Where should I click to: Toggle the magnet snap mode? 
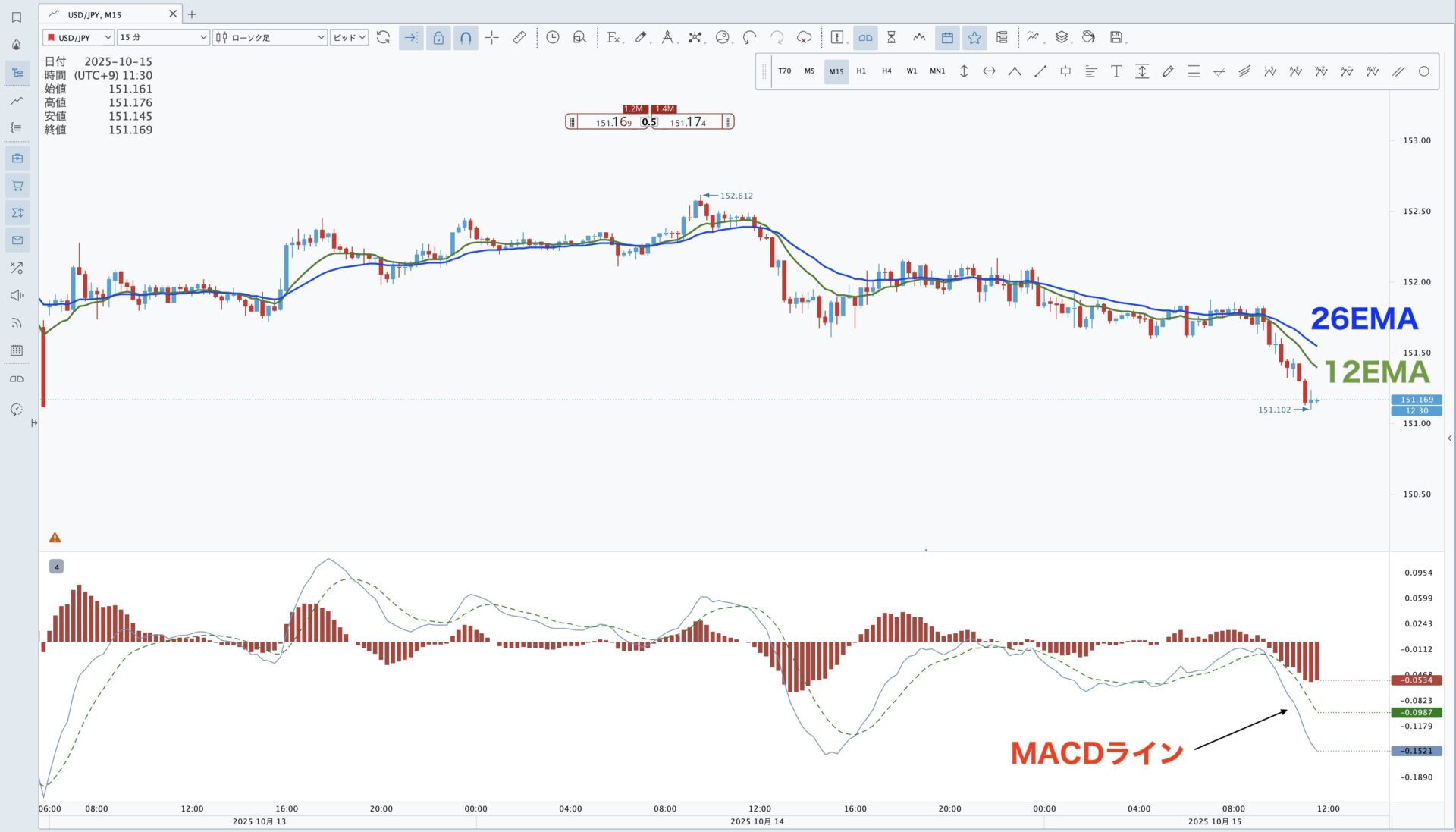(466, 37)
